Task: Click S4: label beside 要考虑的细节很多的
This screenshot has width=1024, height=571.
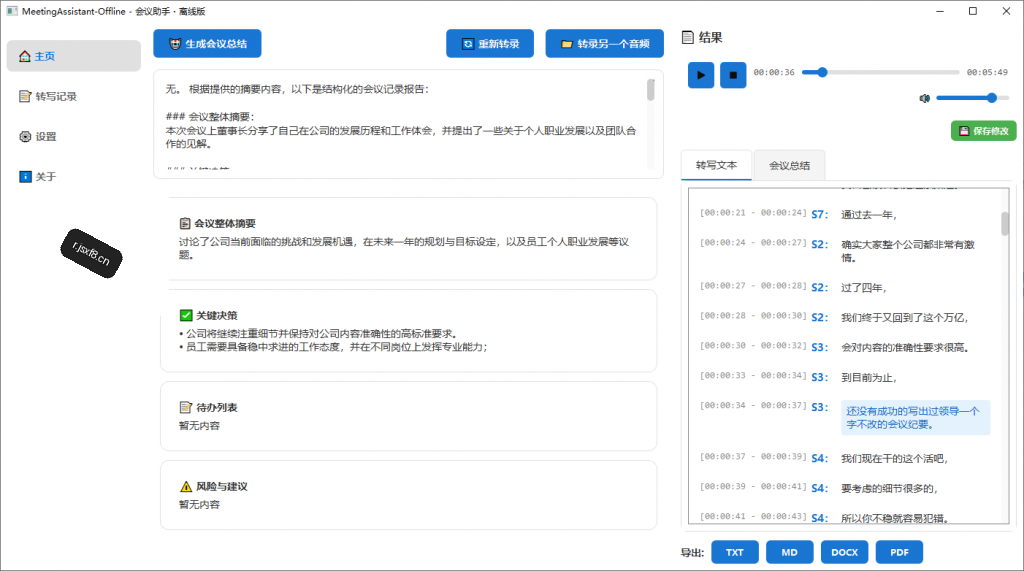Action: (x=820, y=488)
